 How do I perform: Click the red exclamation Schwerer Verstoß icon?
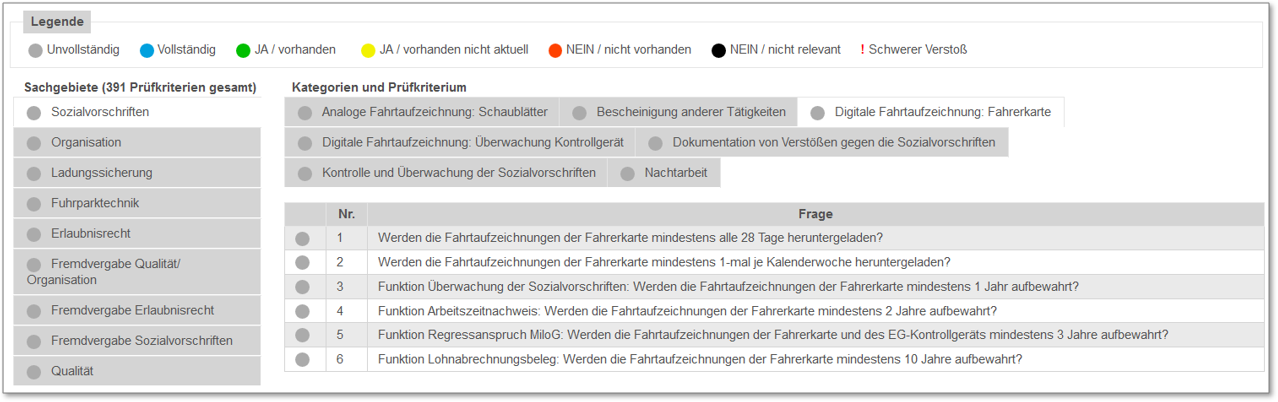(862, 50)
